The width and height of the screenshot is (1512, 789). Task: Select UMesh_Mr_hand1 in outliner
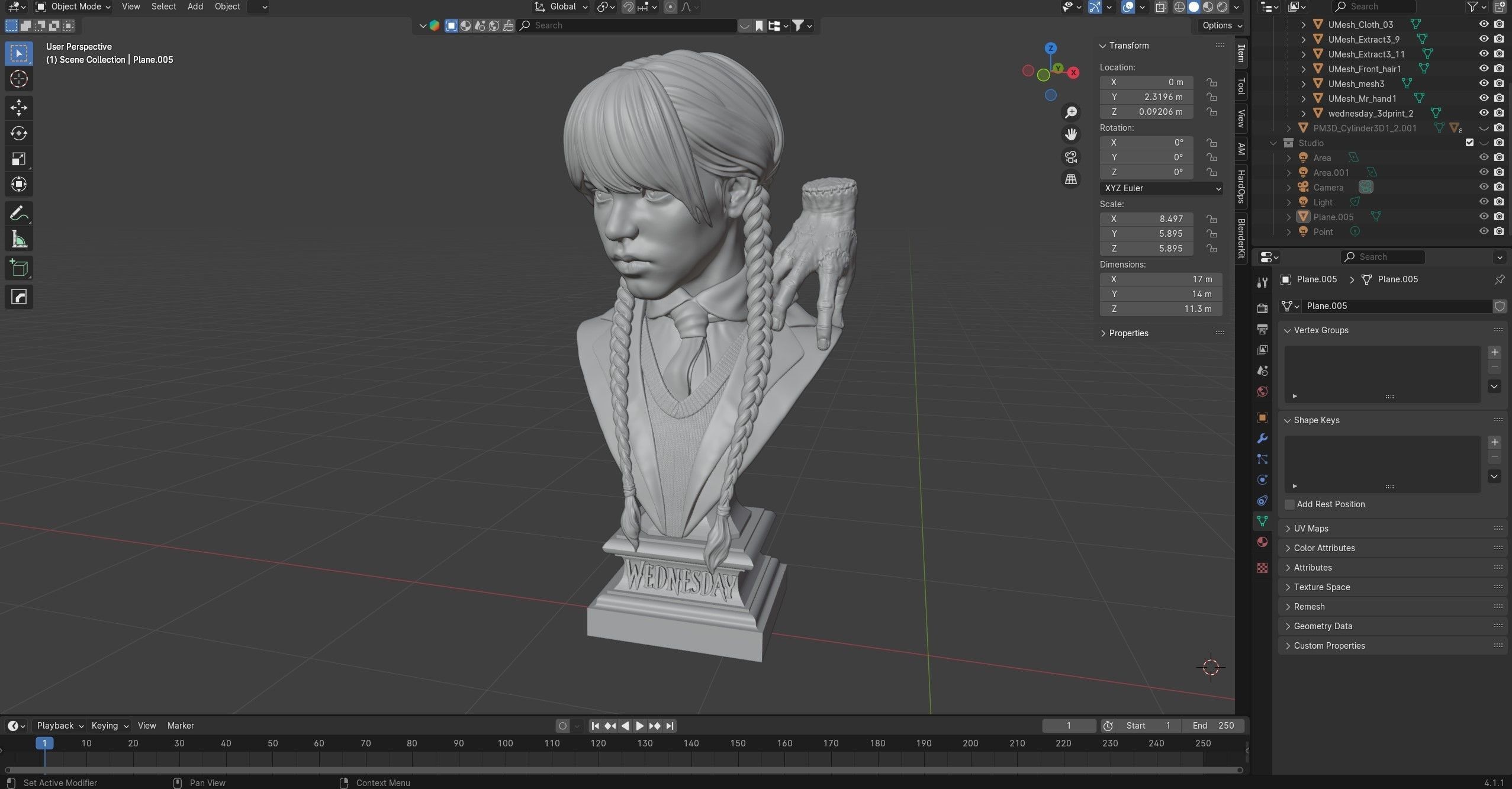tap(1362, 98)
